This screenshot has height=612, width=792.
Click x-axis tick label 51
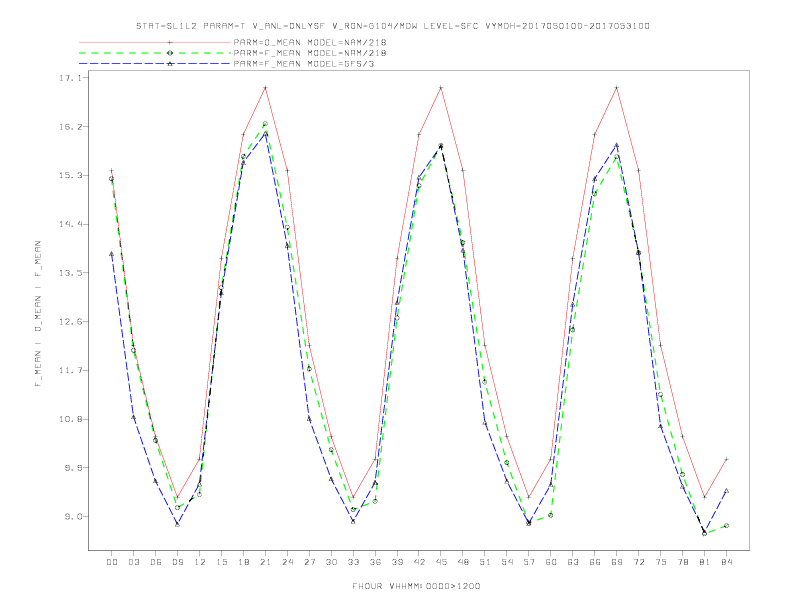[x=485, y=562]
